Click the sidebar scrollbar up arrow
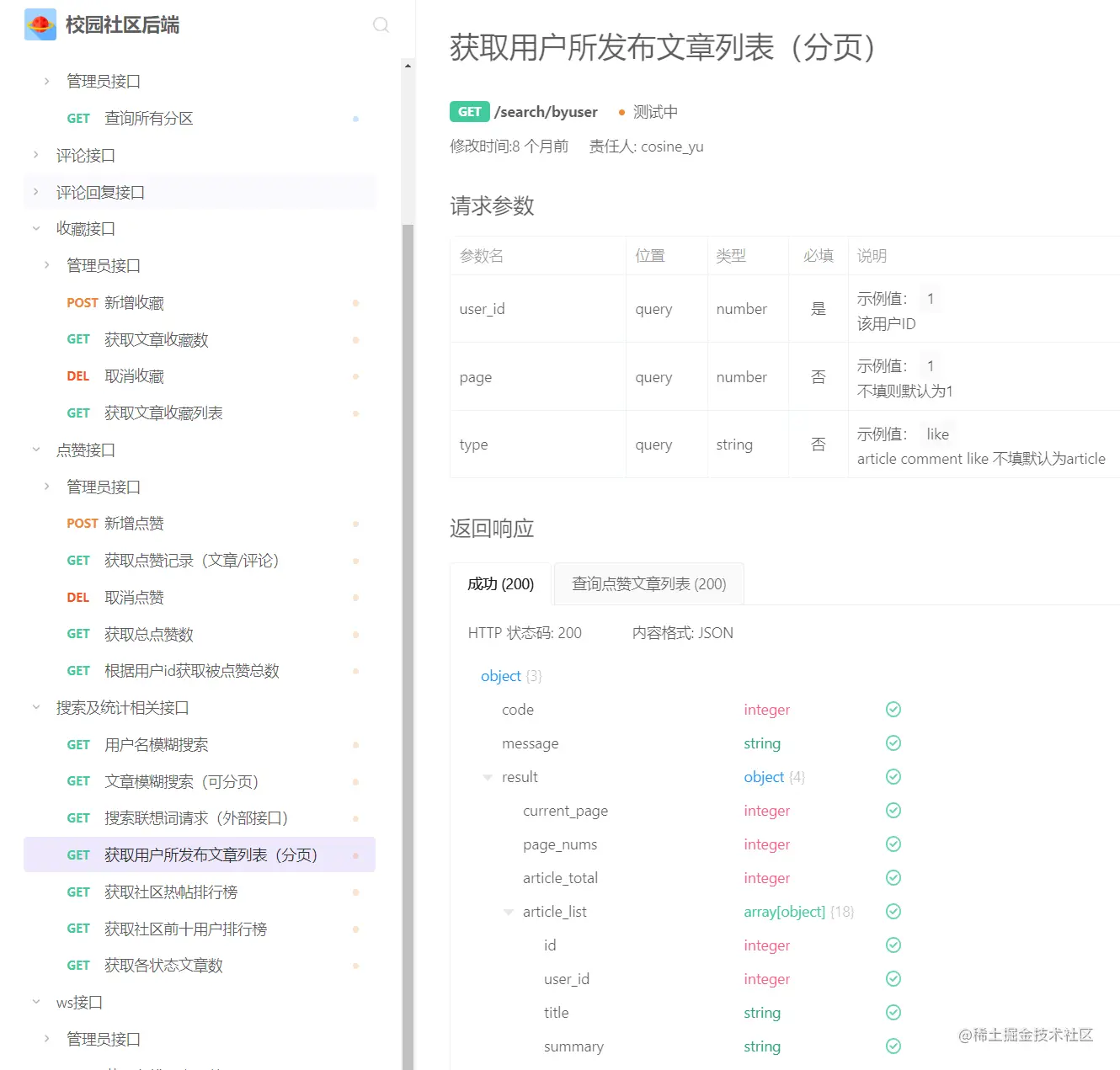 (408, 66)
